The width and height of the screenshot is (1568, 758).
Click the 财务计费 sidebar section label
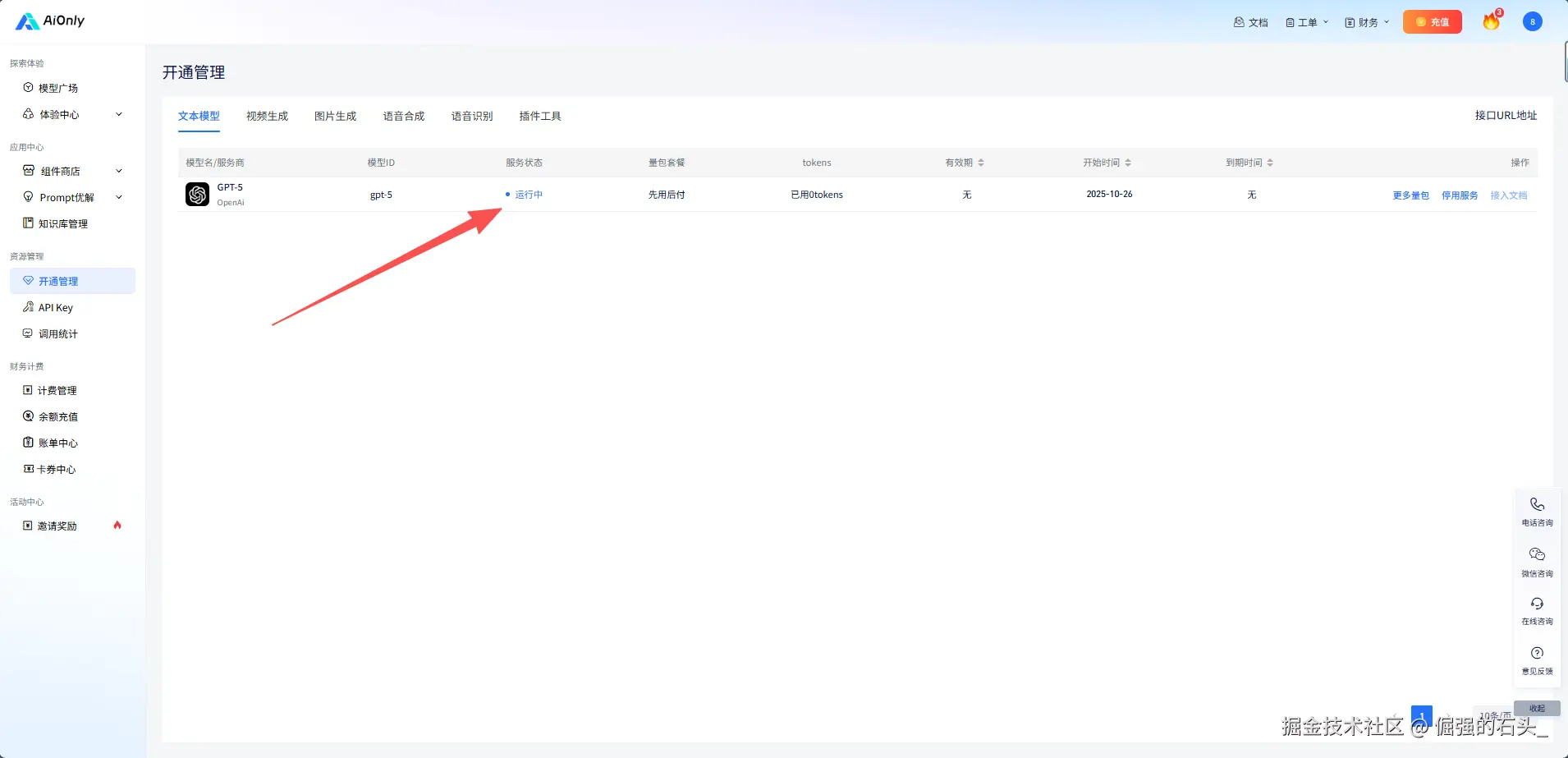(27, 366)
